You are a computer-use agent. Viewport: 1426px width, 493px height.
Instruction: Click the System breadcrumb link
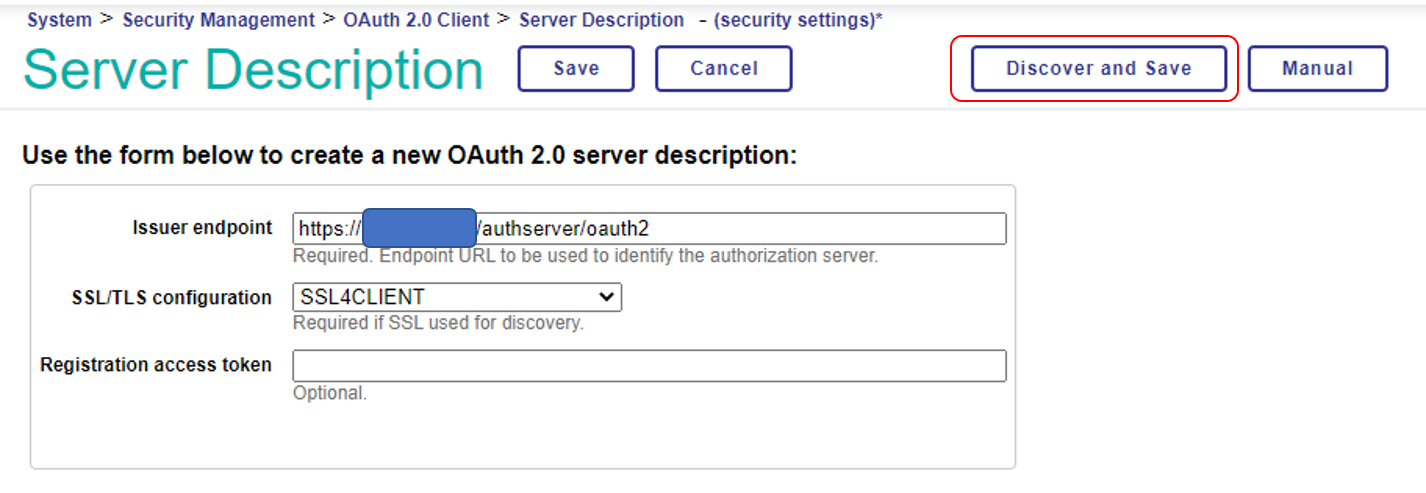coord(58,20)
